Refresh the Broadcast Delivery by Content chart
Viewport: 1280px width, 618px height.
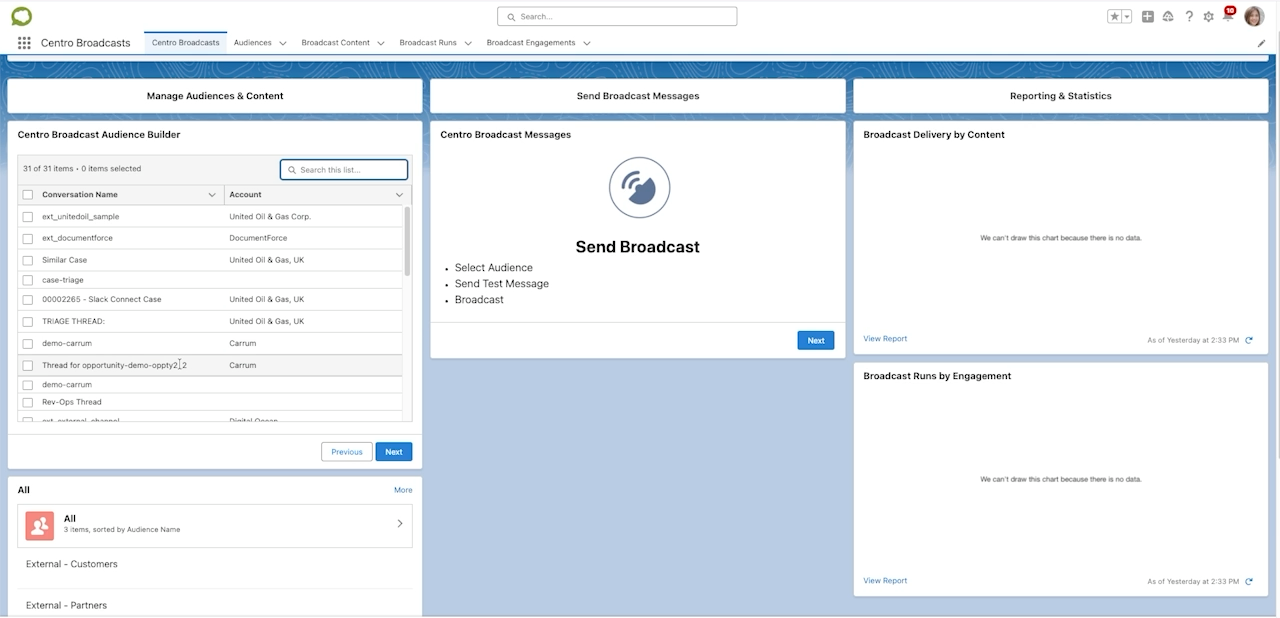click(x=1248, y=340)
